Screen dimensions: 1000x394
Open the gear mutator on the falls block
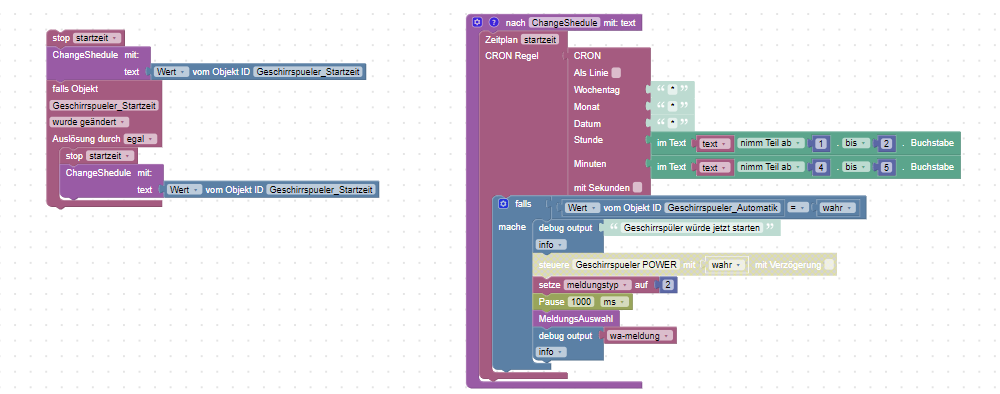[503, 203]
